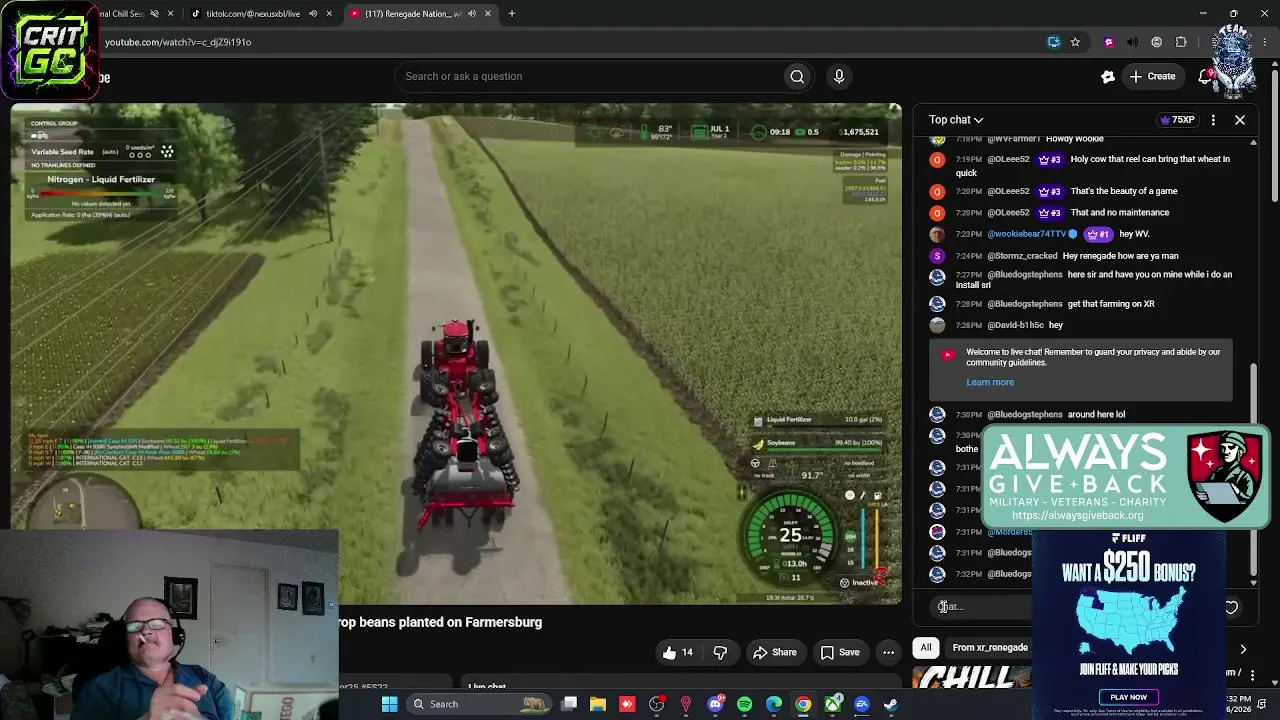This screenshot has width=1280, height=720.
Task: Open the Windows Start menu
Action: pyautogui.click(x=389, y=704)
